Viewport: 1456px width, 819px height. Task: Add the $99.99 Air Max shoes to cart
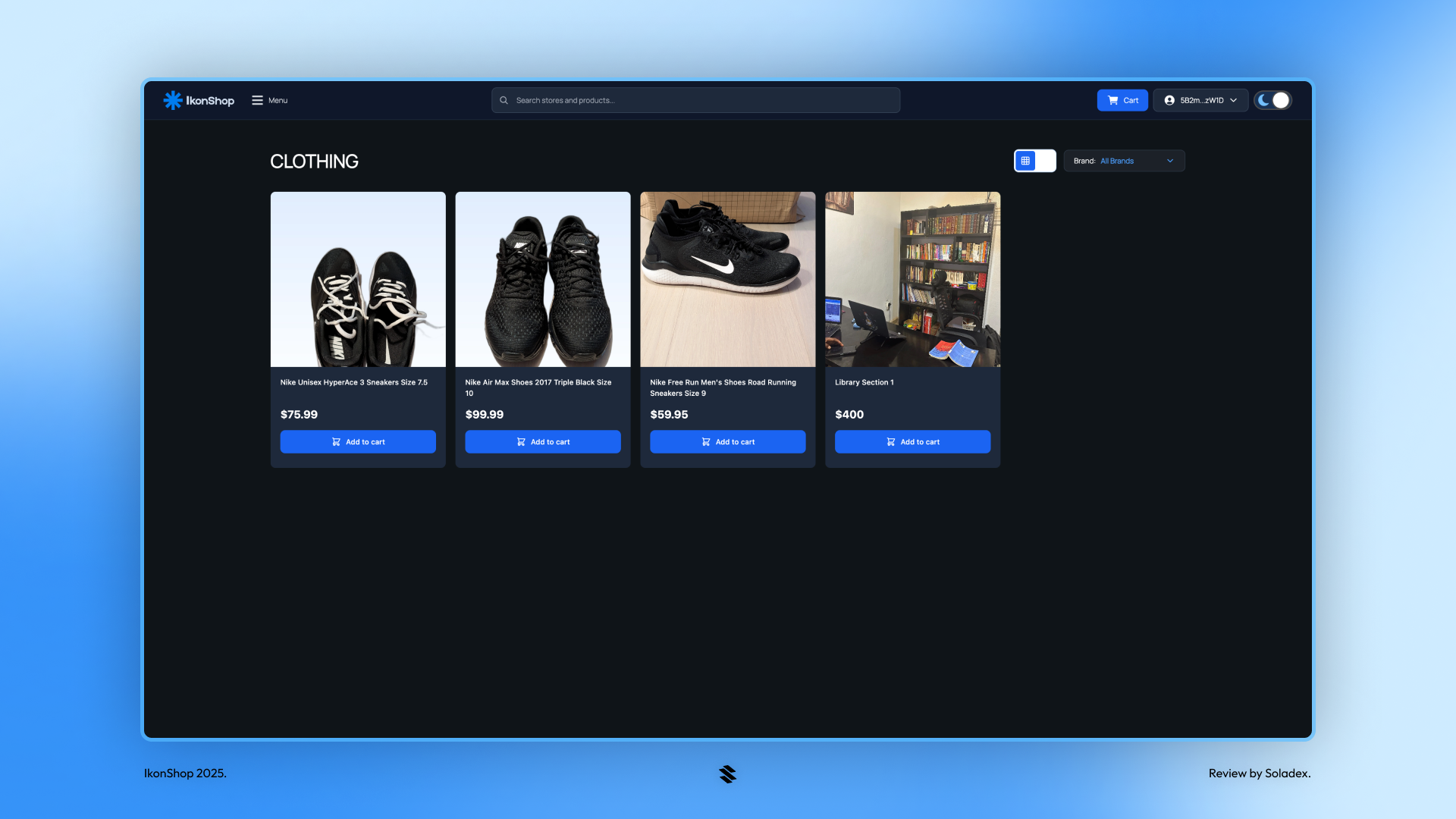(x=543, y=442)
